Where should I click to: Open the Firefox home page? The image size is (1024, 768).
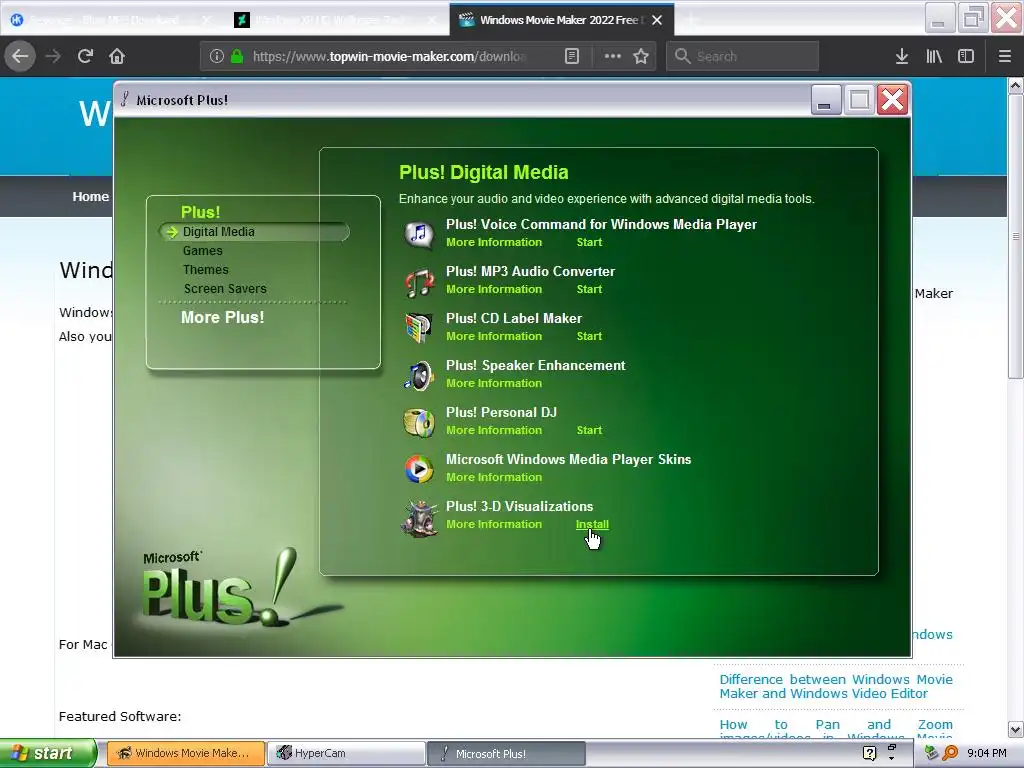(117, 56)
